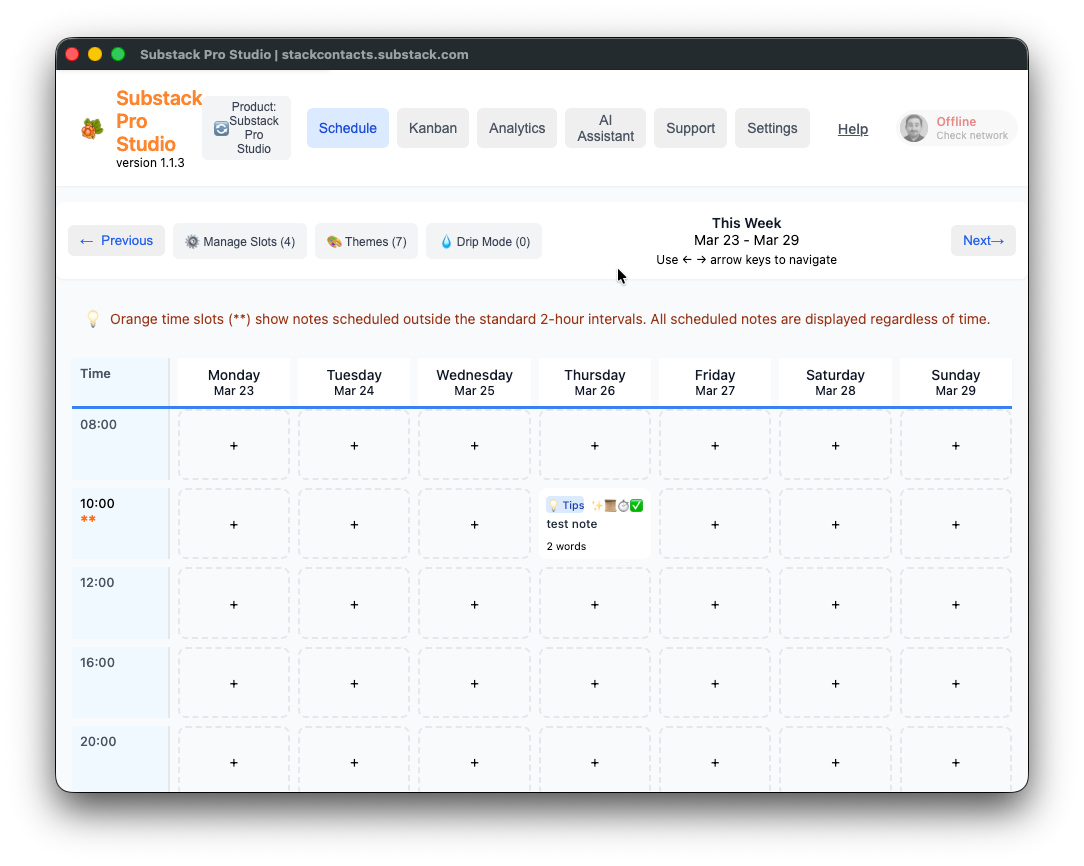The width and height of the screenshot is (1084, 866).
Task: Open the Analytics tab
Action: 517,128
